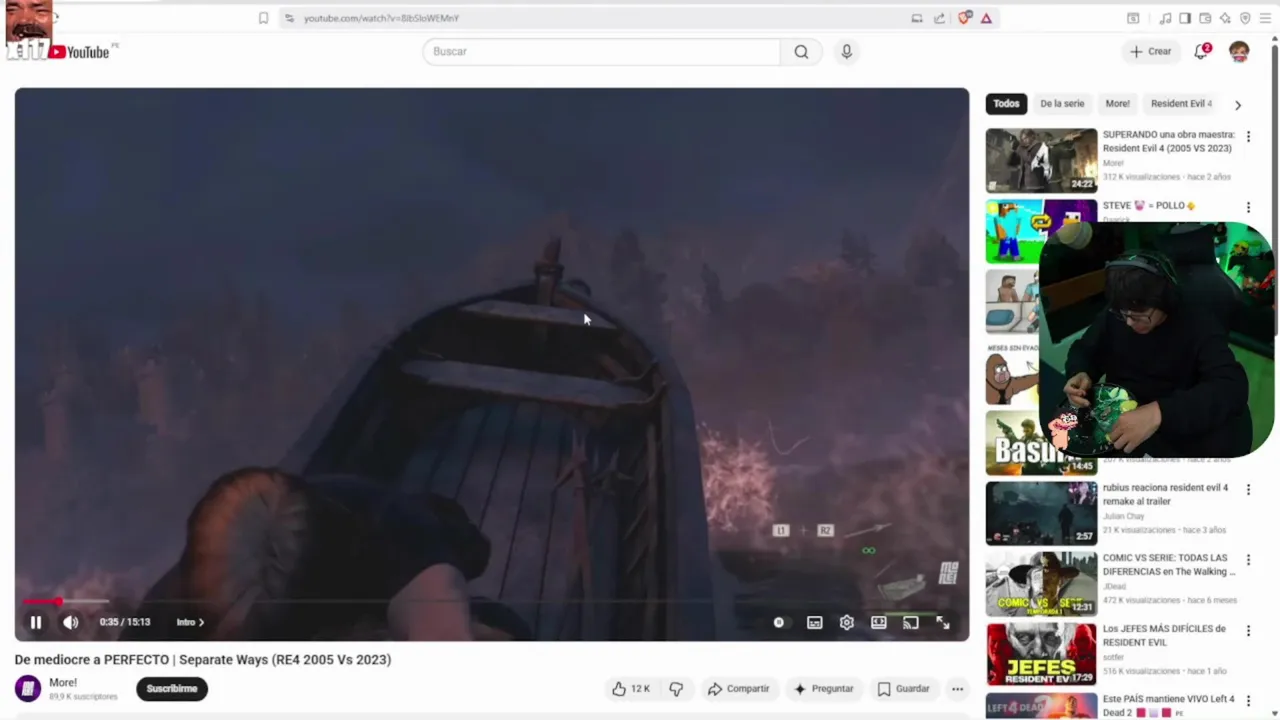Open Los JEFES MÁS DIFÍCILES video title
This screenshot has height=720, width=1280.
click(1164, 635)
